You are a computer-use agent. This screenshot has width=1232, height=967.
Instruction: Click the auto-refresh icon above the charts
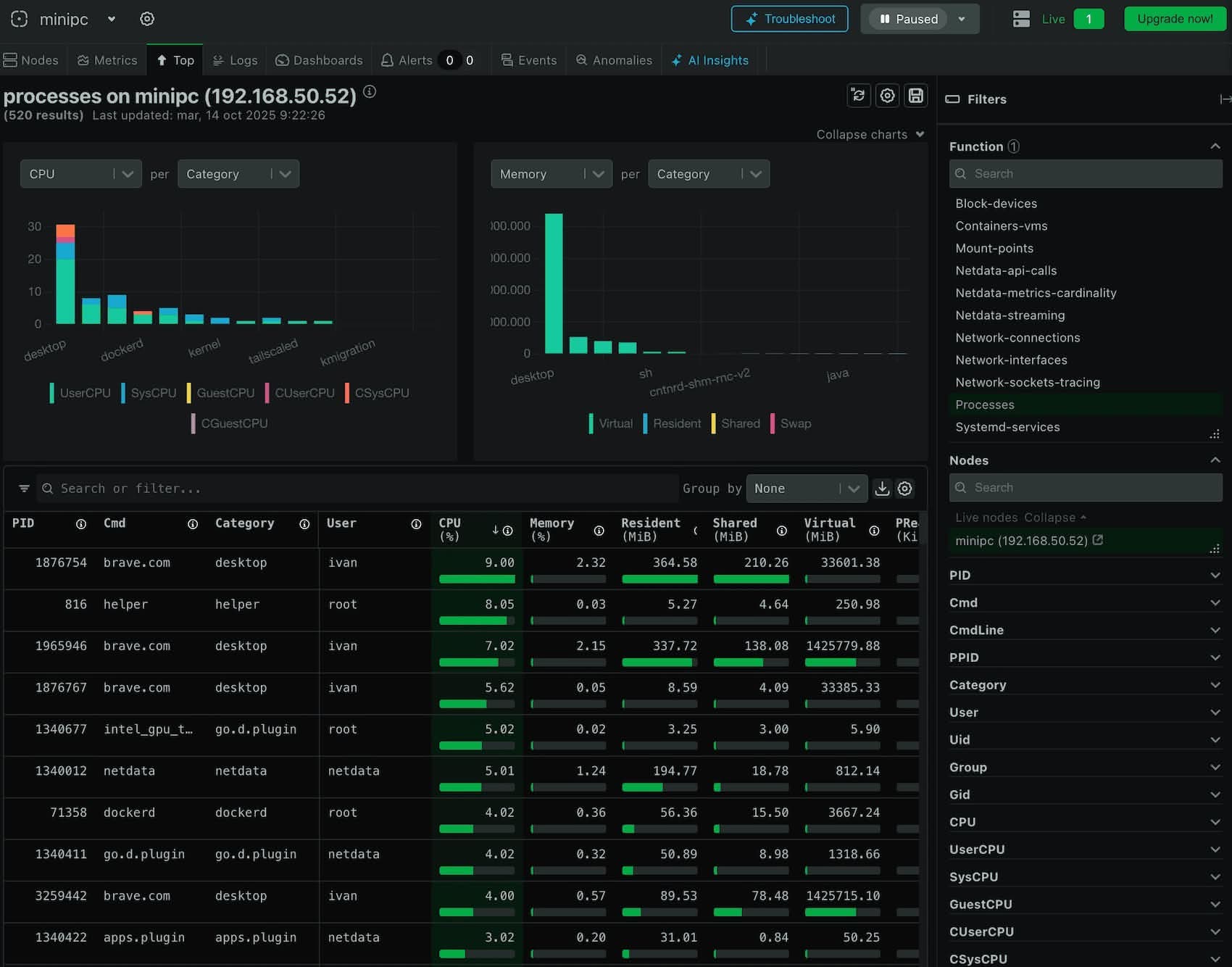[x=859, y=96]
